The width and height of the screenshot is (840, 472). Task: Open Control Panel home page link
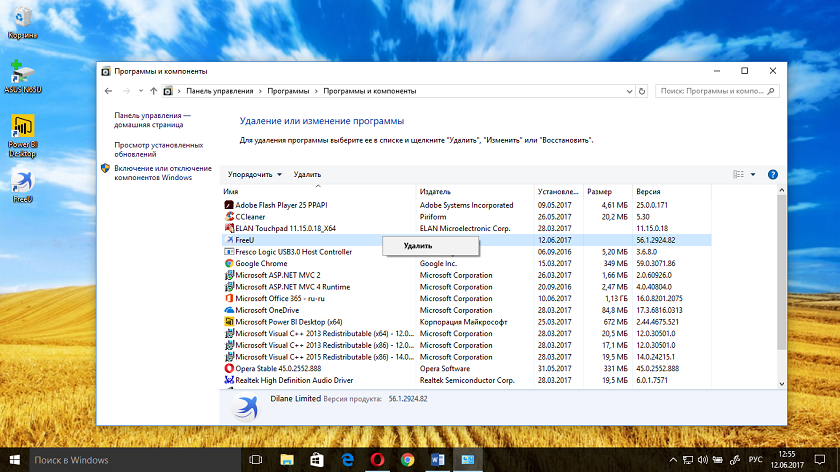pos(152,120)
